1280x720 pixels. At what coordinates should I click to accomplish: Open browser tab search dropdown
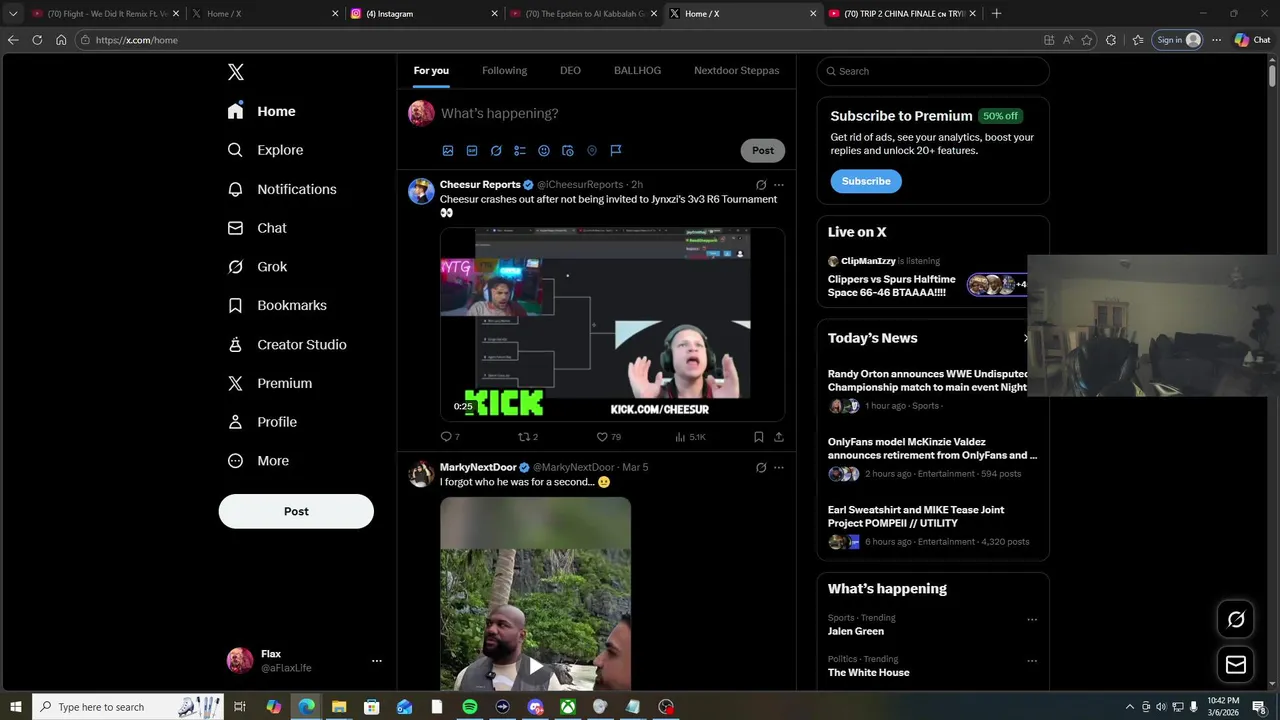tap(13, 14)
